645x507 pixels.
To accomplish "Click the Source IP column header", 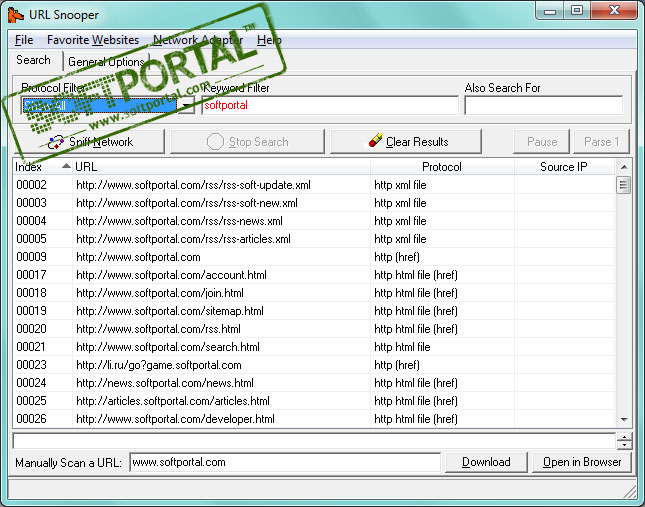I will point(564,167).
